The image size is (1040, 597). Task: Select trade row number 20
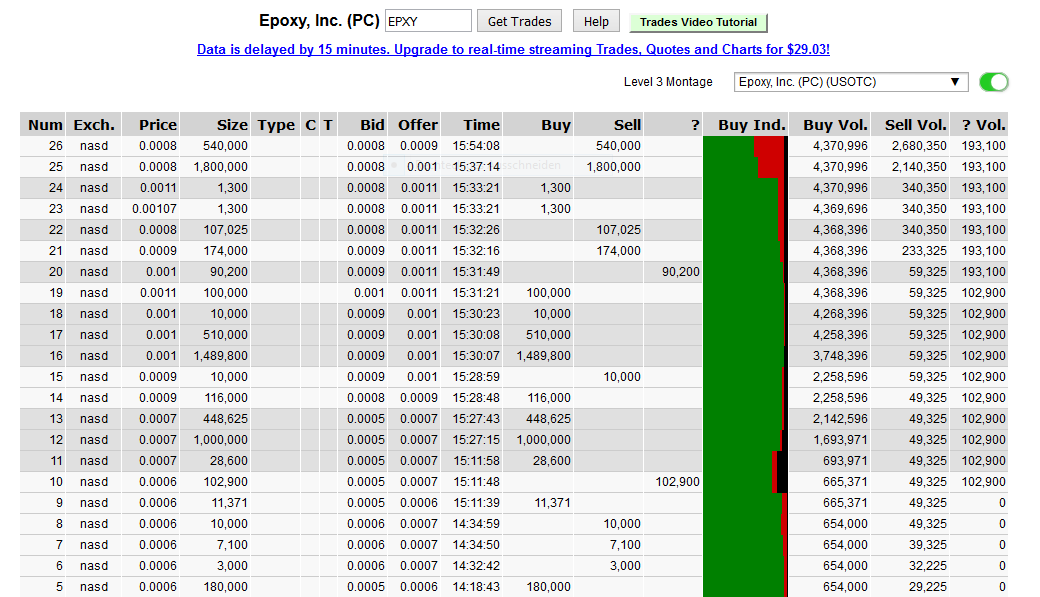point(55,272)
